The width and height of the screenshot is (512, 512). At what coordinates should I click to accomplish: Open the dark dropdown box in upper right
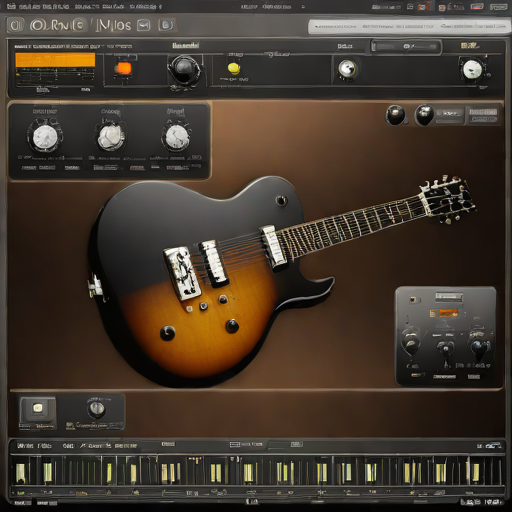(407, 47)
